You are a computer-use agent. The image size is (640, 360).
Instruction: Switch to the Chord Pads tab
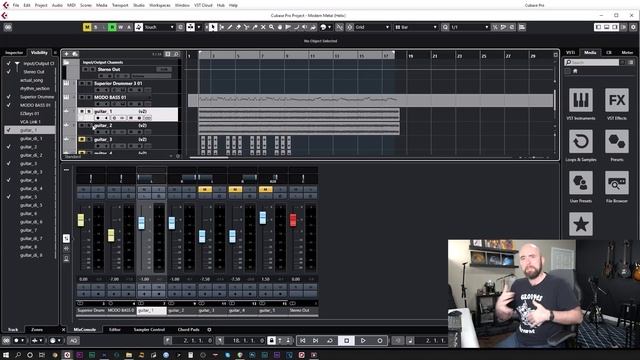(x=189, y=330)
